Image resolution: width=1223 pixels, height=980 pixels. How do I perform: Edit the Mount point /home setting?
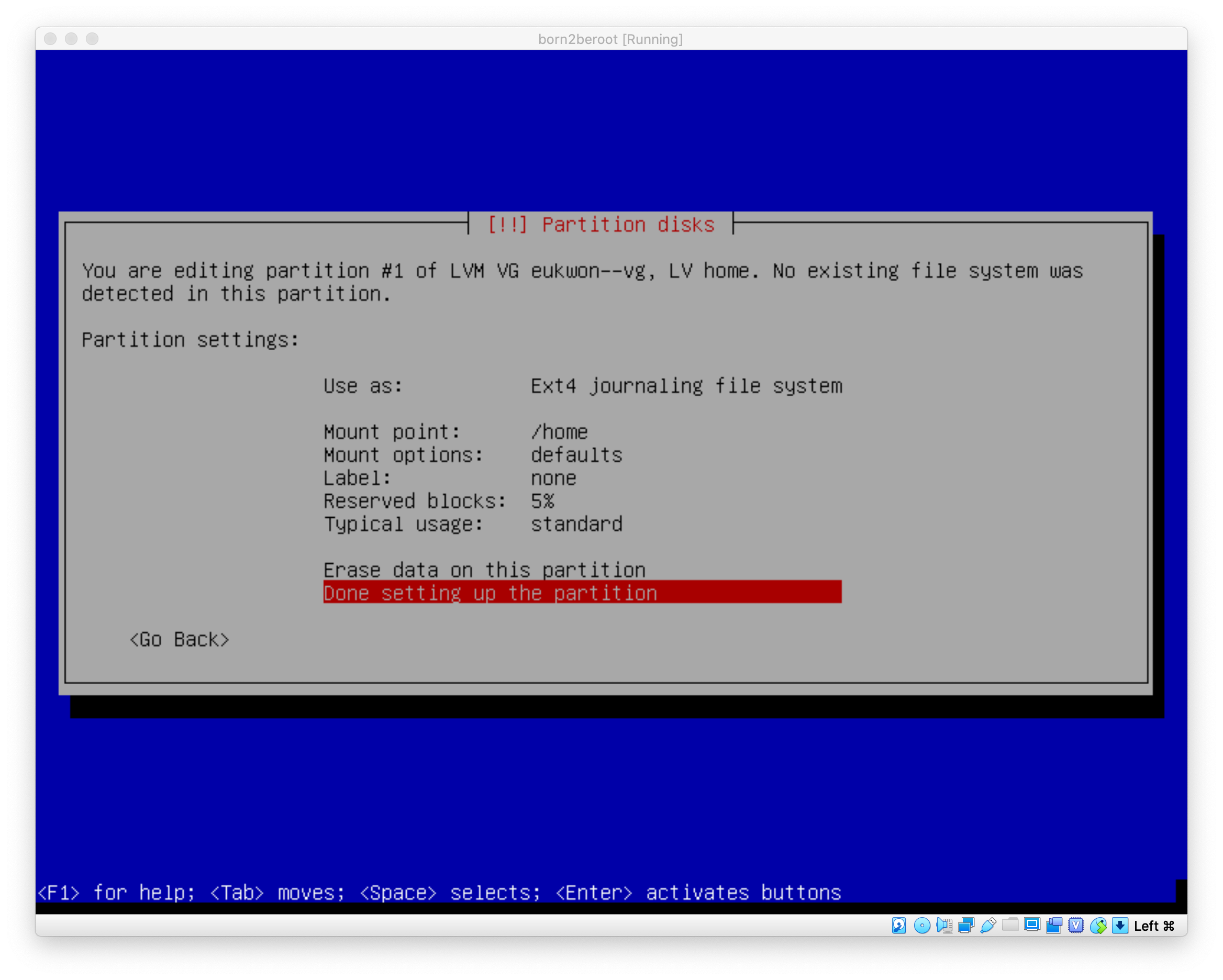coord(455,431)
